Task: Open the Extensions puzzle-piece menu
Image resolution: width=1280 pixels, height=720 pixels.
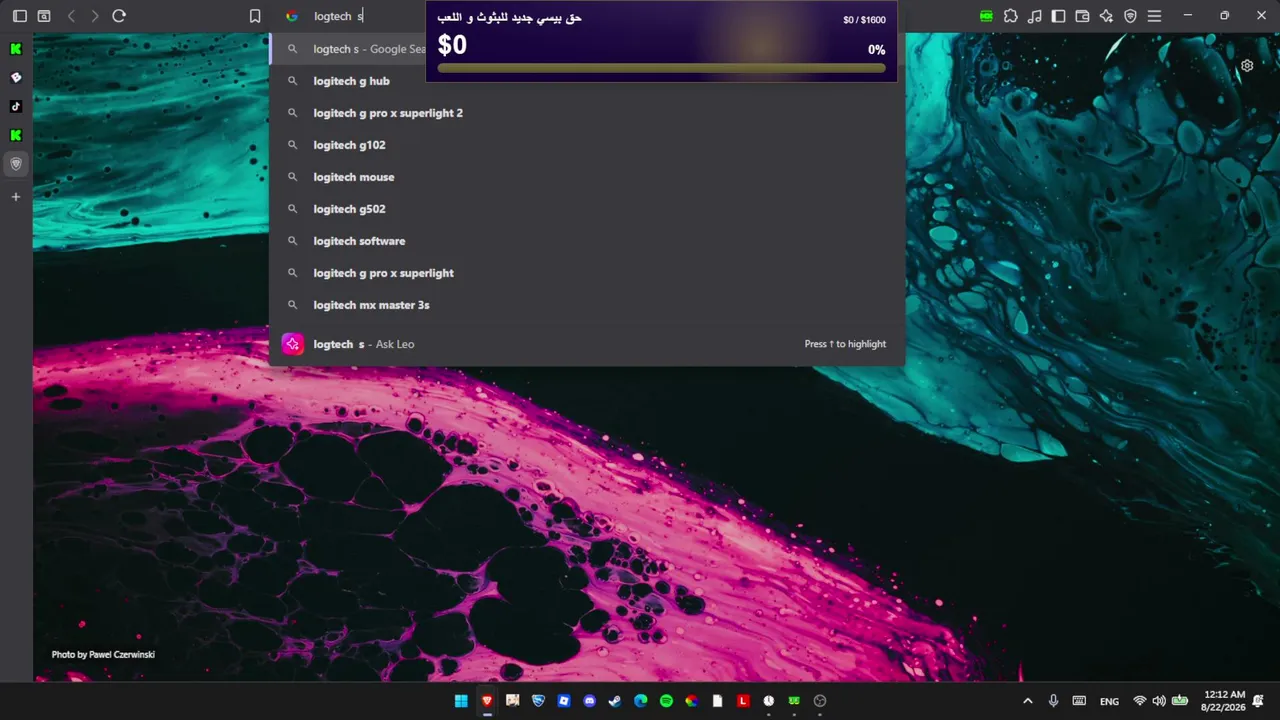Action: 1011,16
